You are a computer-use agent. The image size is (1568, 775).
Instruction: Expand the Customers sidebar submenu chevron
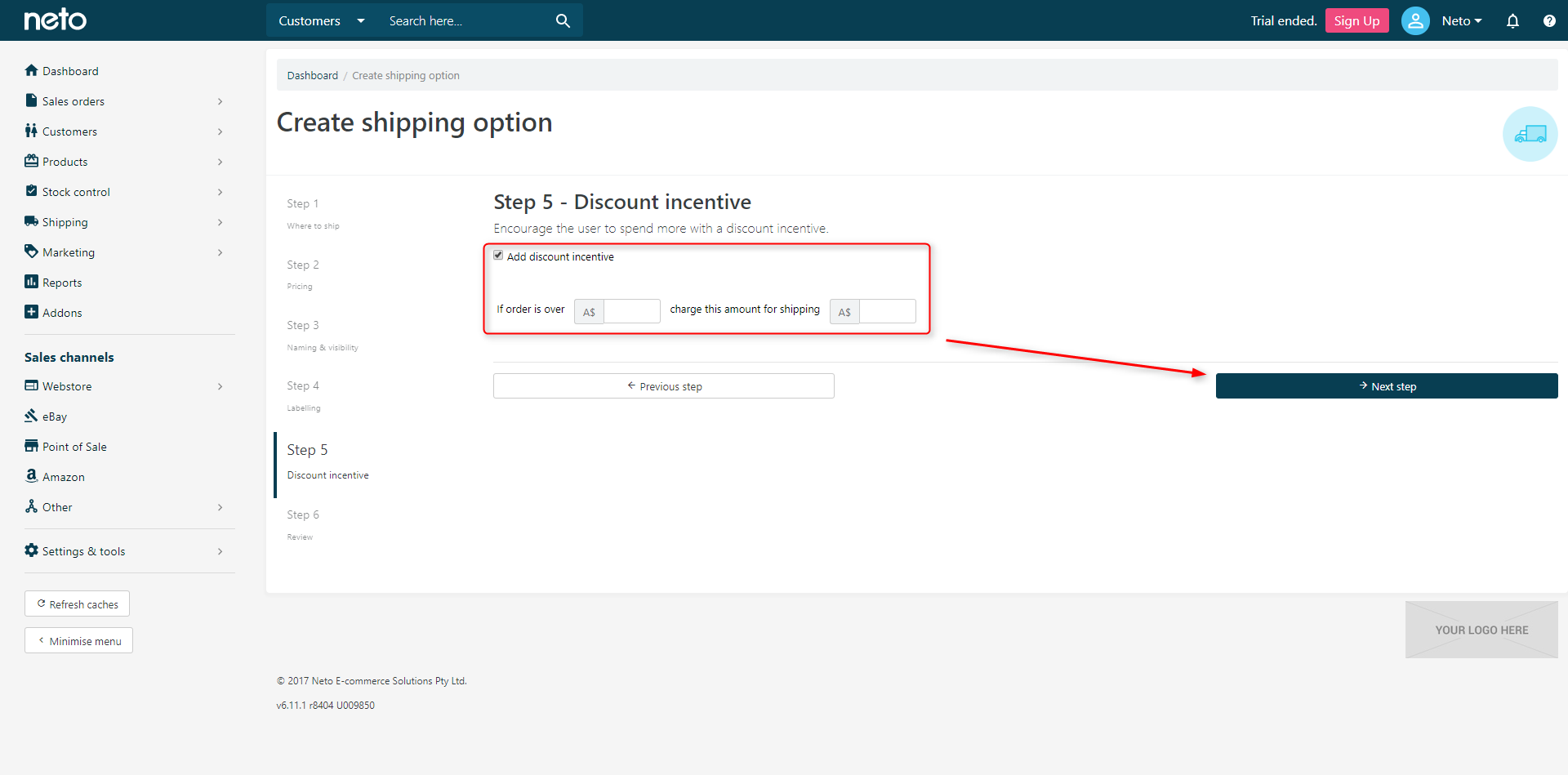point(220,131)
